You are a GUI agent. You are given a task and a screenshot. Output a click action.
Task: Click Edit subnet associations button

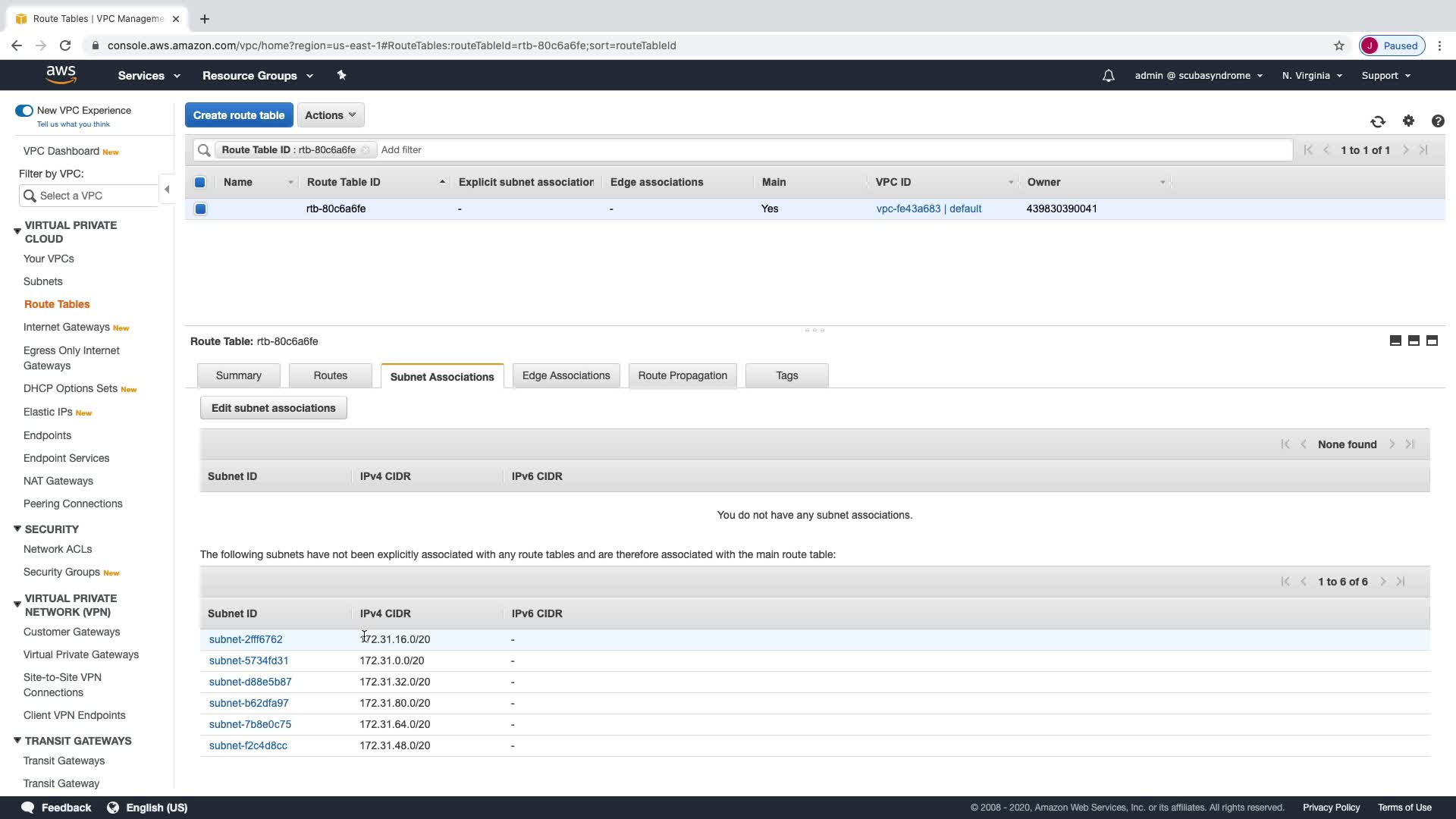[273, 408]
